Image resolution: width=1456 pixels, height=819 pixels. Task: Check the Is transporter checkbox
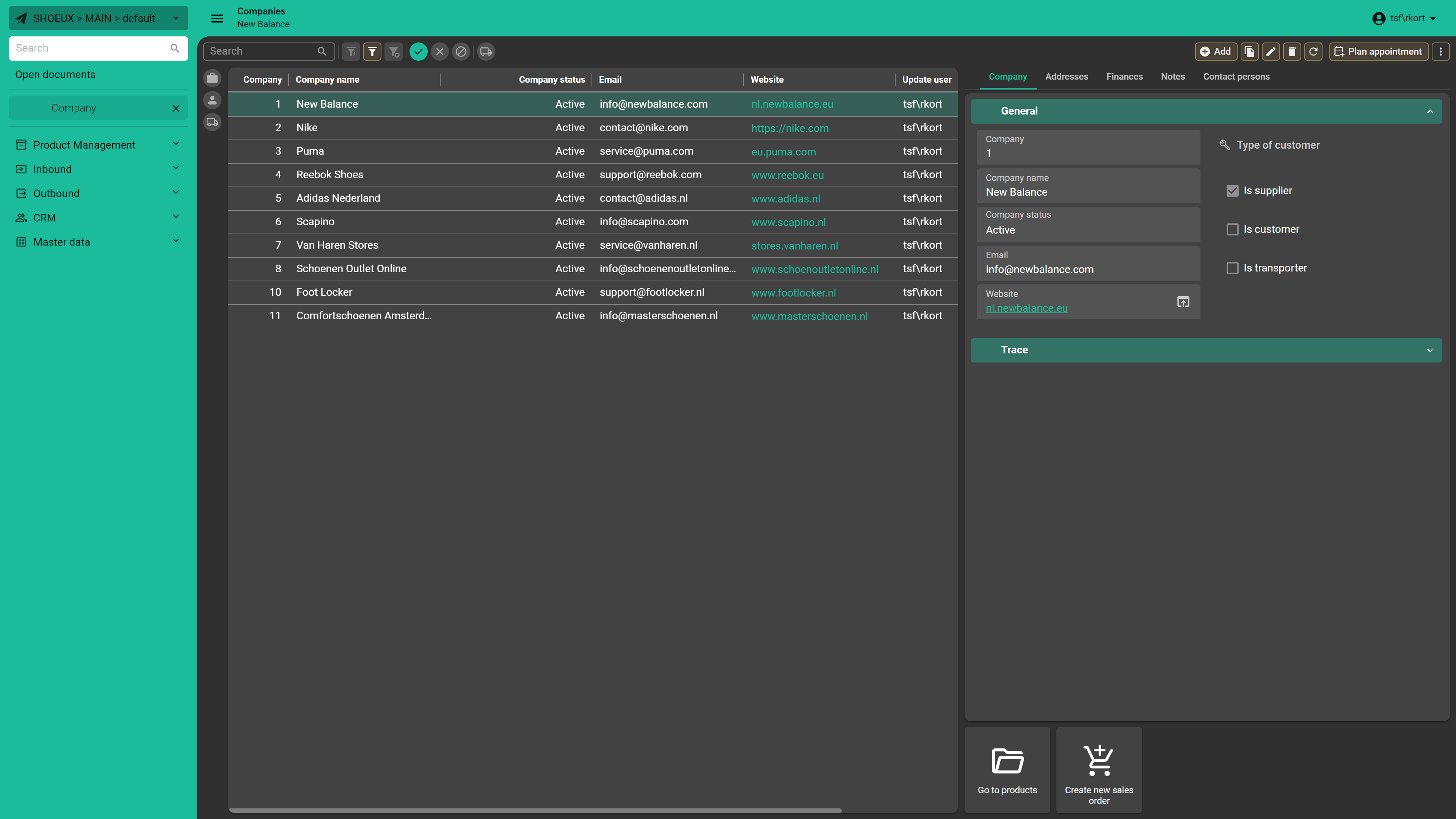click(x=1233, y=268)
